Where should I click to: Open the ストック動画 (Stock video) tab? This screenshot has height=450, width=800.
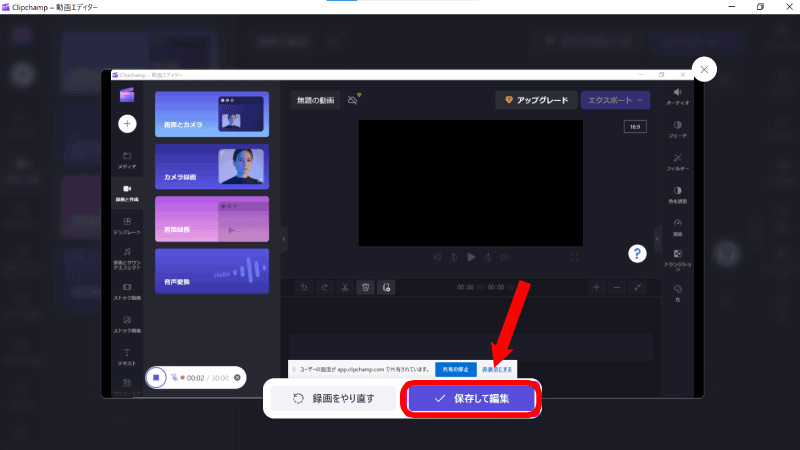click(x=127, y=292)
